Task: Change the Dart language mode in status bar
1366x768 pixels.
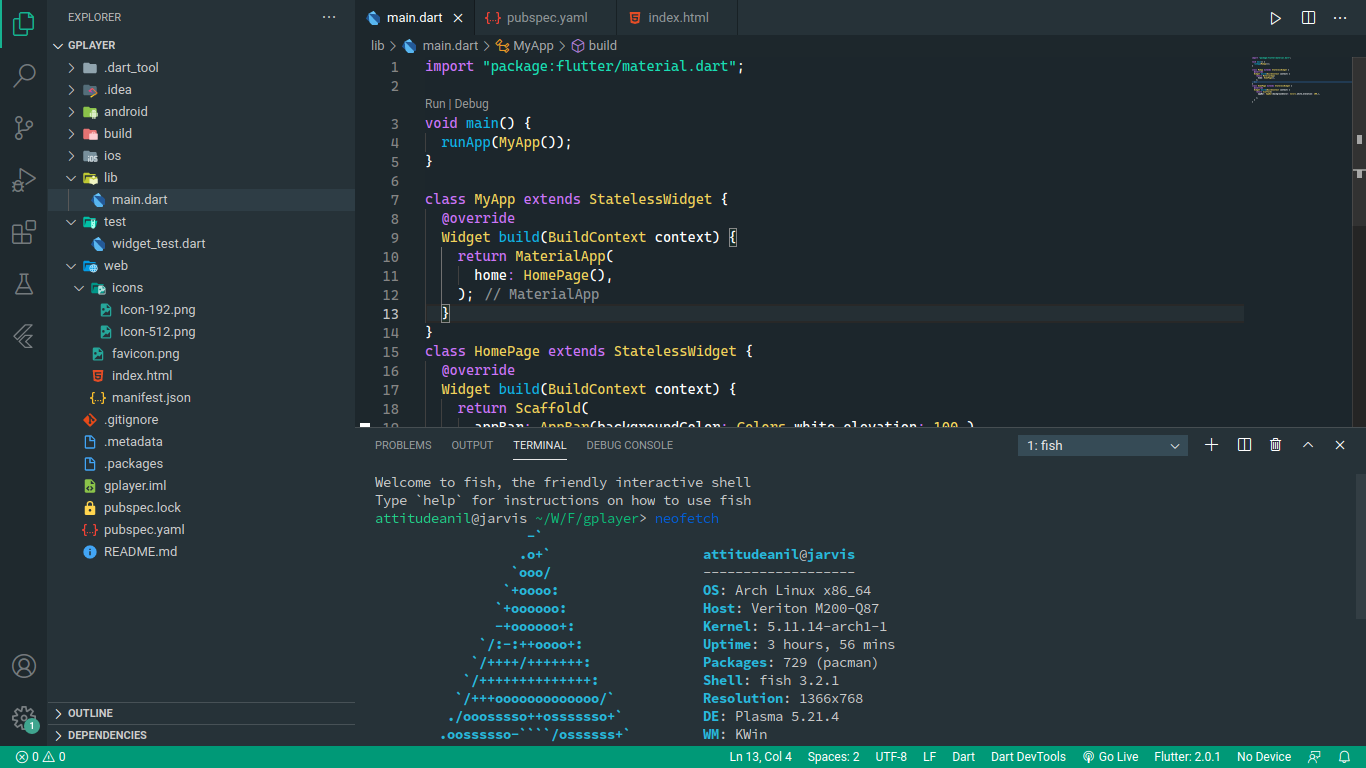Action: pos(964,757)
